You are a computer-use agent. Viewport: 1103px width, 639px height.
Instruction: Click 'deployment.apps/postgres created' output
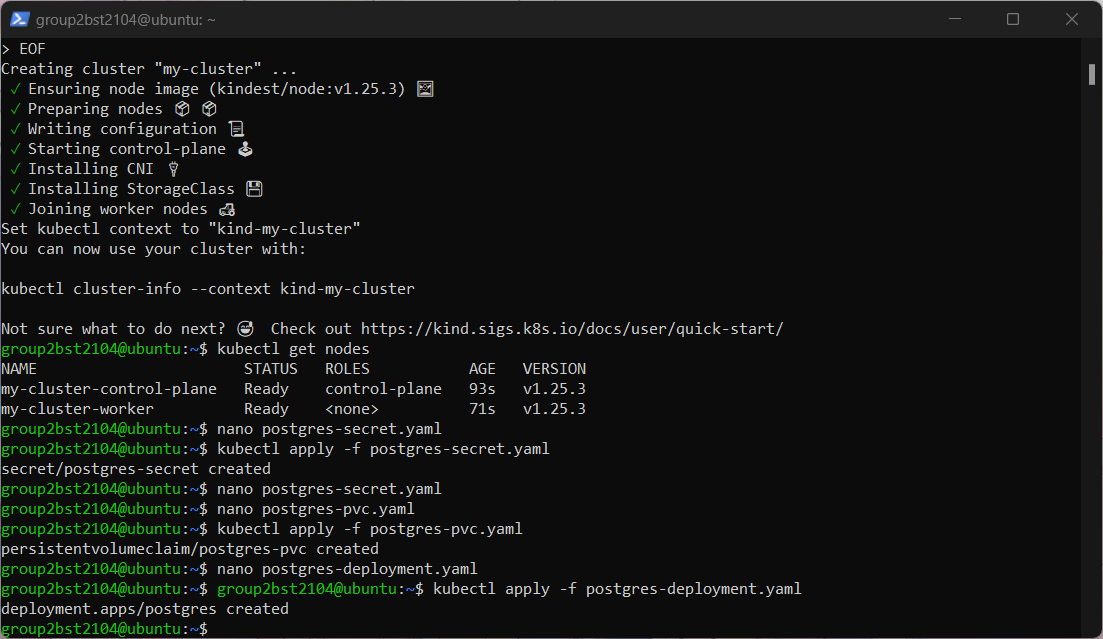145,609
